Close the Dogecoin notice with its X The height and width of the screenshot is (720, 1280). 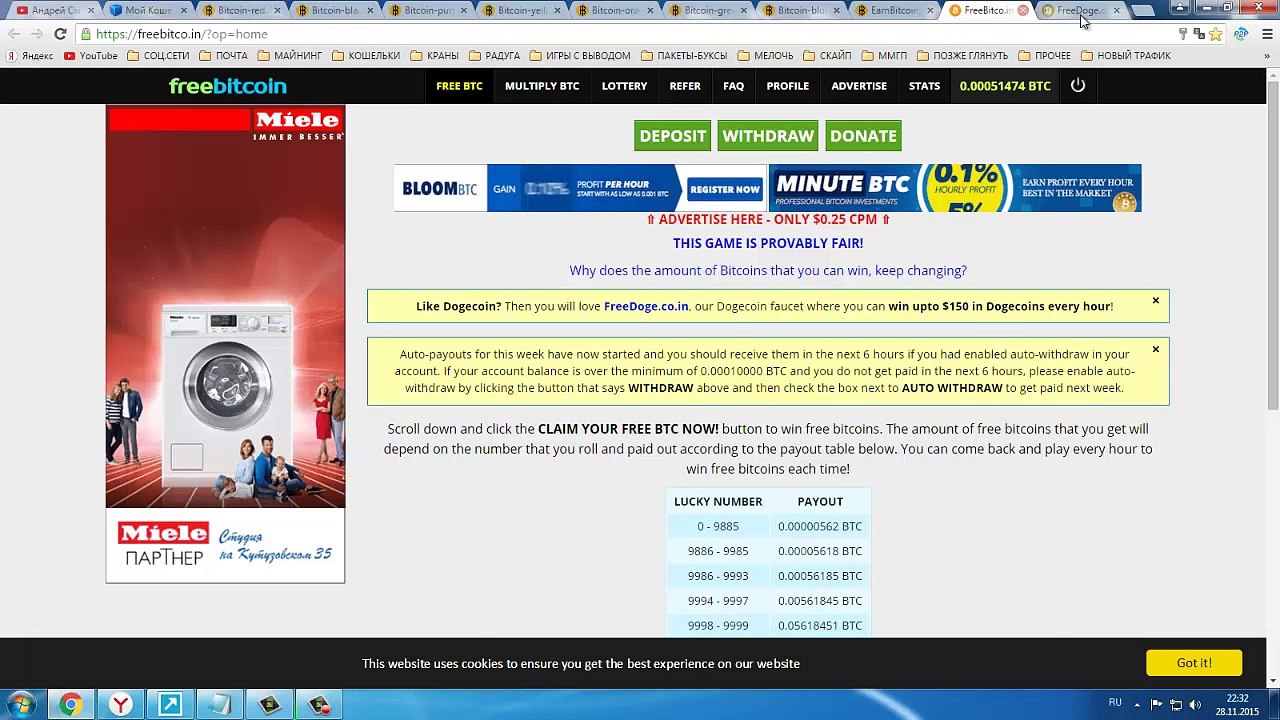[x=1155, y=301]
